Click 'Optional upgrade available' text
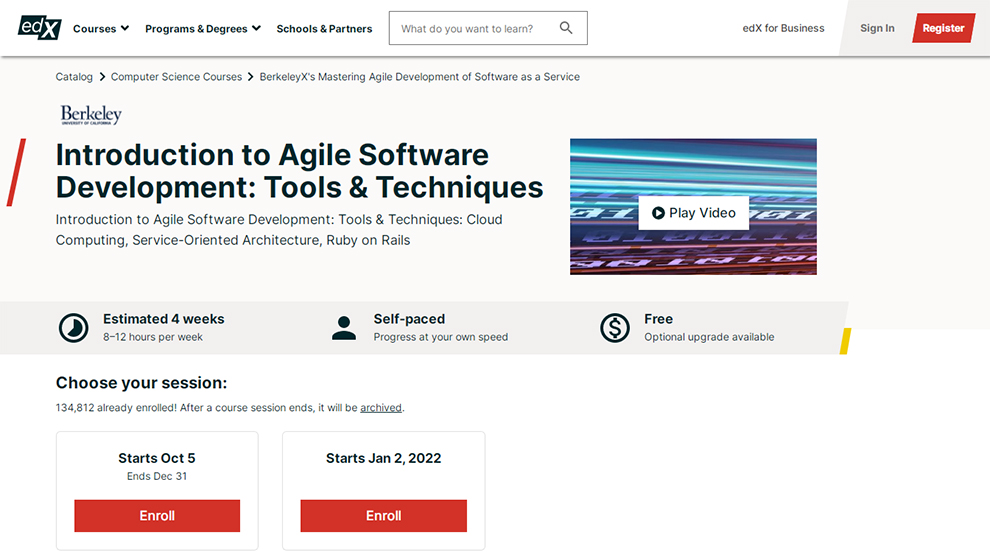 coord(709,337)
